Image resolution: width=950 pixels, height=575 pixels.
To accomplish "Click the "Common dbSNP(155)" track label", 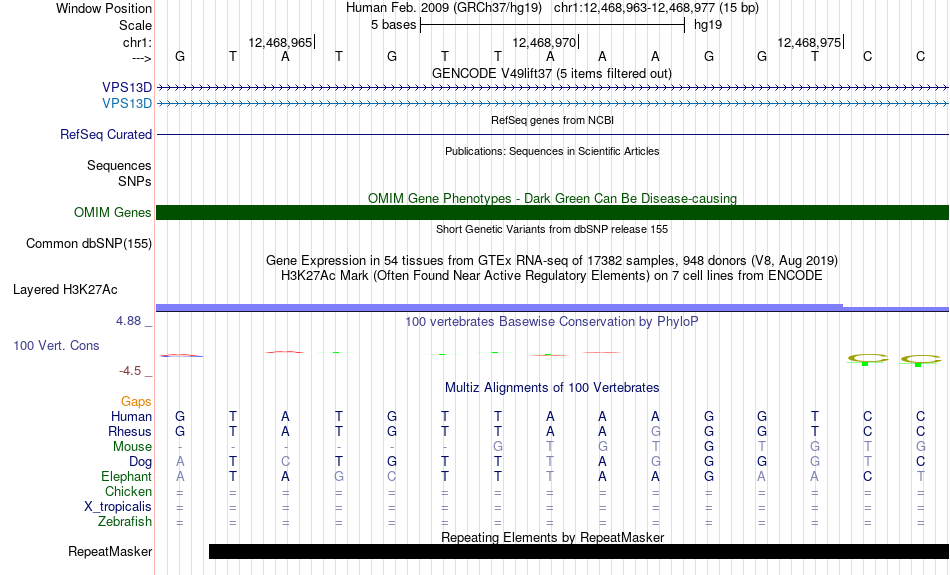I will click(x=89, y=244).
